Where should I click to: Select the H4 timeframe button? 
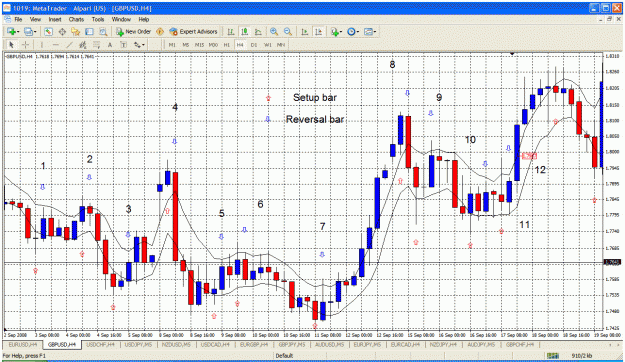[240, 45]
